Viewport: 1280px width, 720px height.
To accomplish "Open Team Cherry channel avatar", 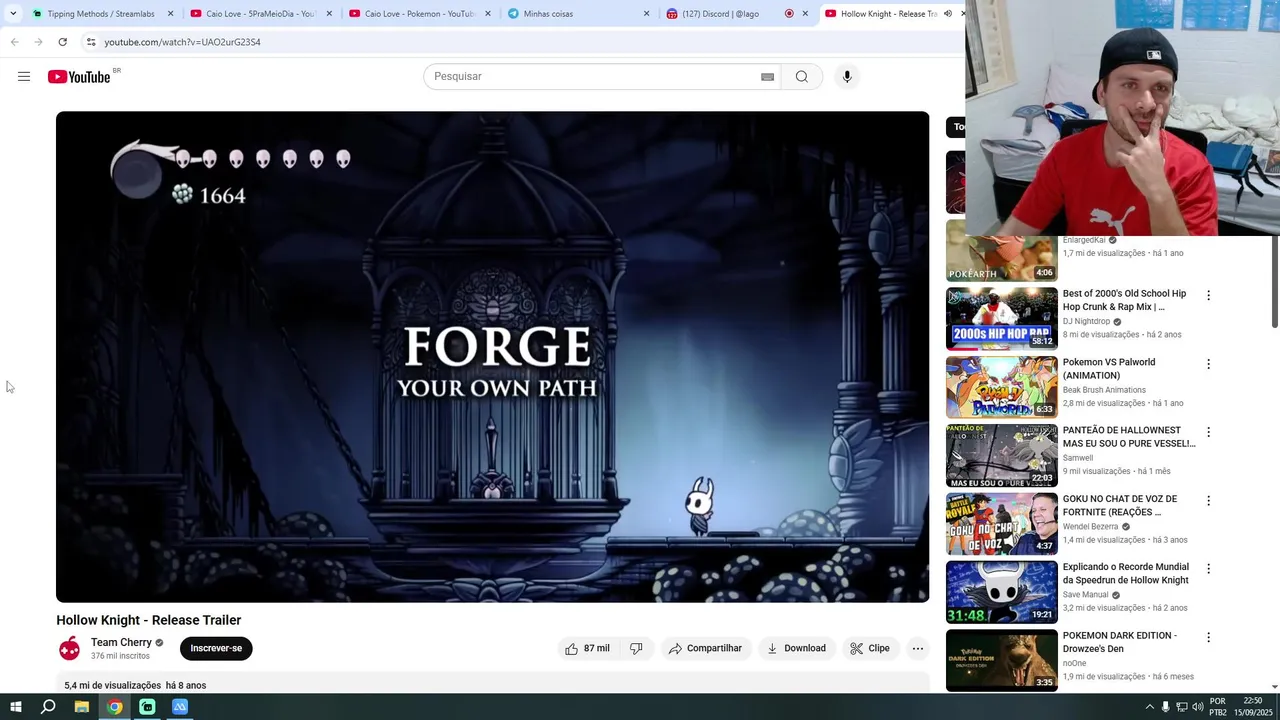I will click(69, 649).
